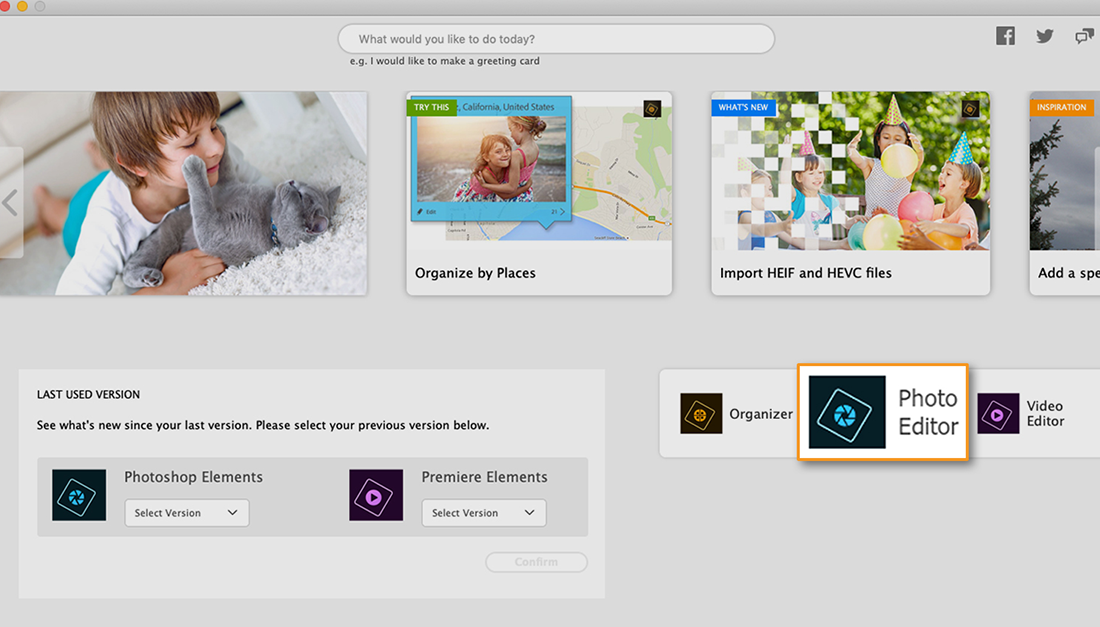
Task: Click the tutorials icon beside Twitter
Action: click(1084, 35)
